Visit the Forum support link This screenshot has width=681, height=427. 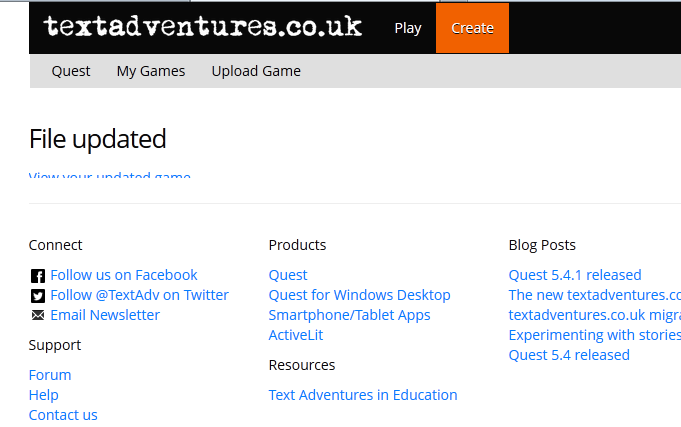tap(50, 375)
